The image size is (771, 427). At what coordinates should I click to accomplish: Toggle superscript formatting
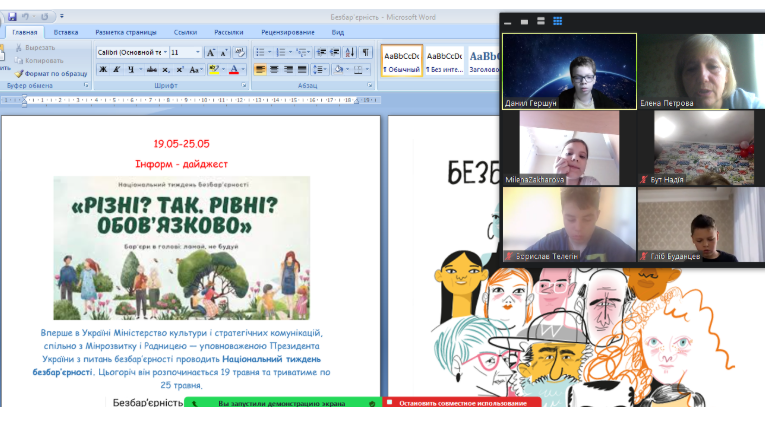pos(180,70)
